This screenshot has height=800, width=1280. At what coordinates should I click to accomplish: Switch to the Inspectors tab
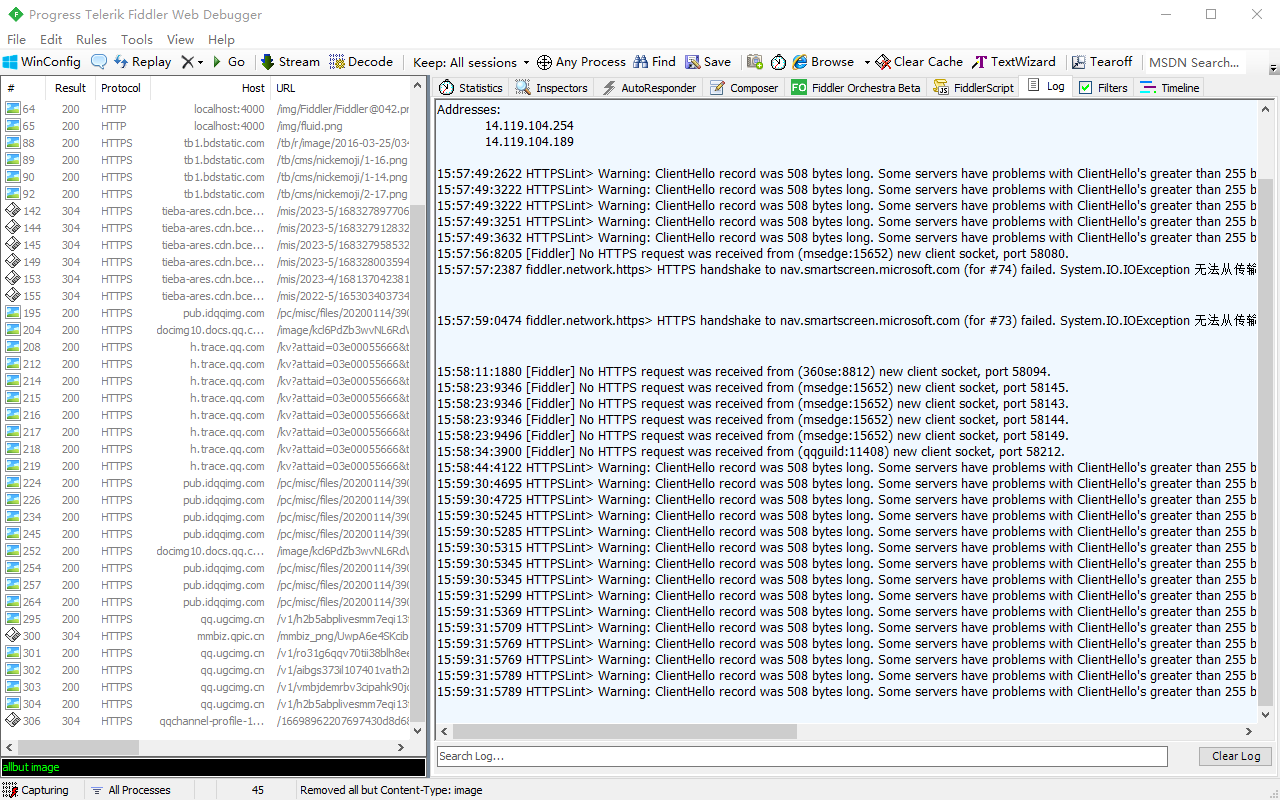point(552,88)
